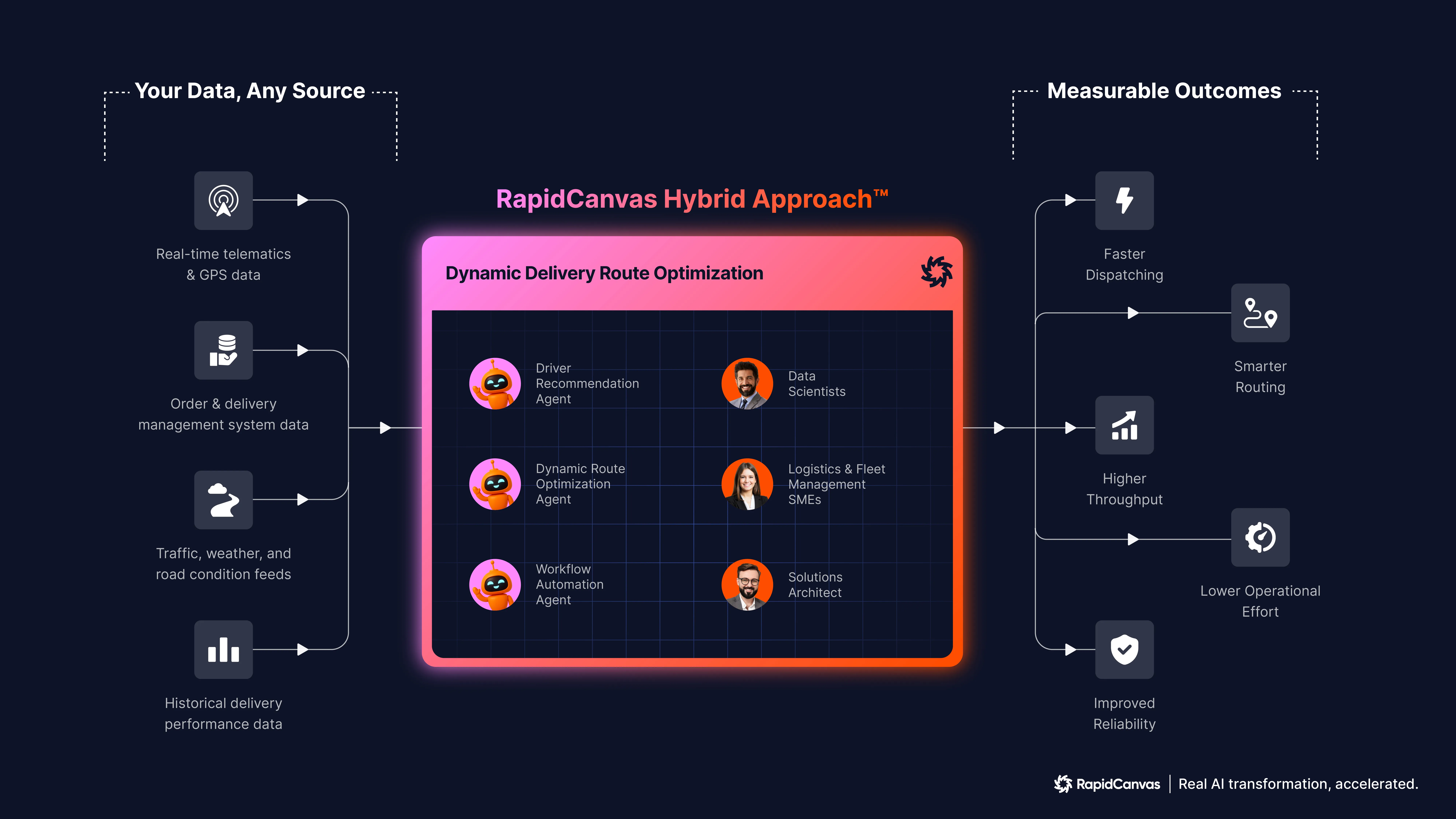Select the Improved Reliability shield icon
The width and height of the screenshot is (1456, 819).
click(1124, 649)
